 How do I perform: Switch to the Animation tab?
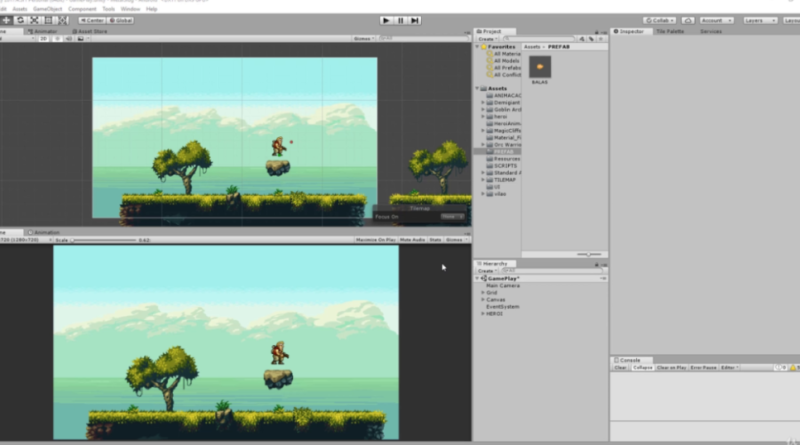(44, 233)
